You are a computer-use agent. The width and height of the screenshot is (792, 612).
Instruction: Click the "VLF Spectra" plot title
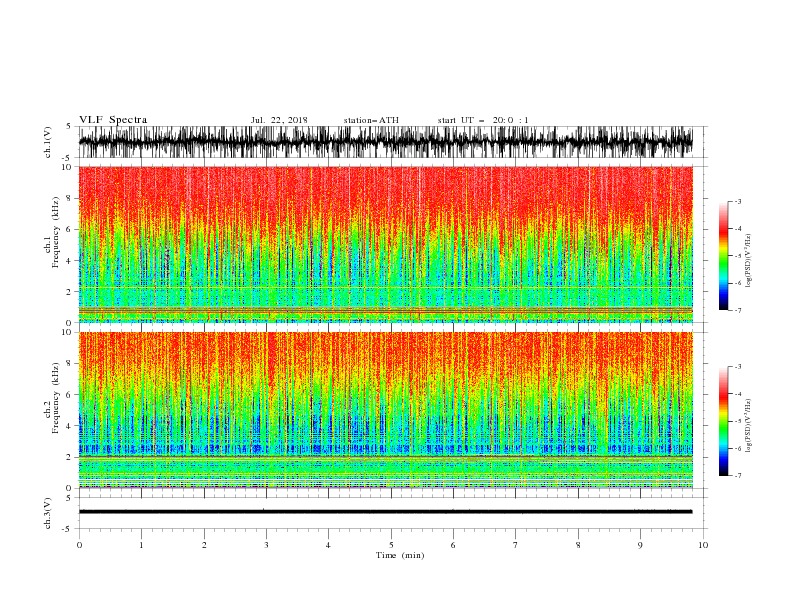113,120
